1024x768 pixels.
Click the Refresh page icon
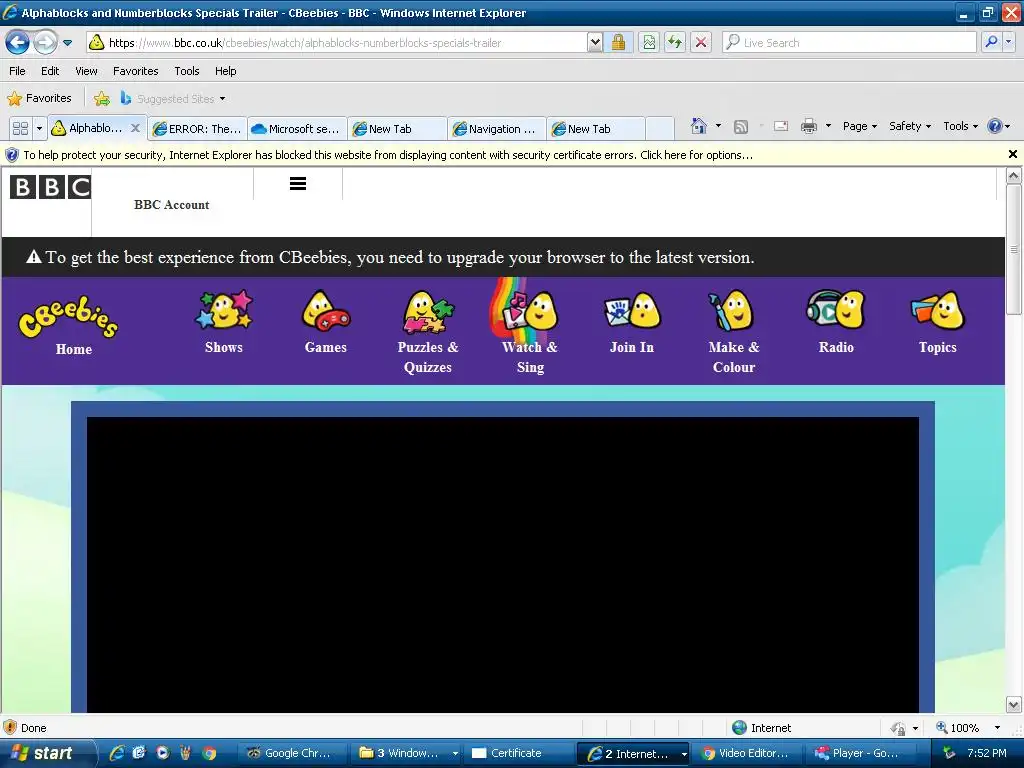(675, 43)
